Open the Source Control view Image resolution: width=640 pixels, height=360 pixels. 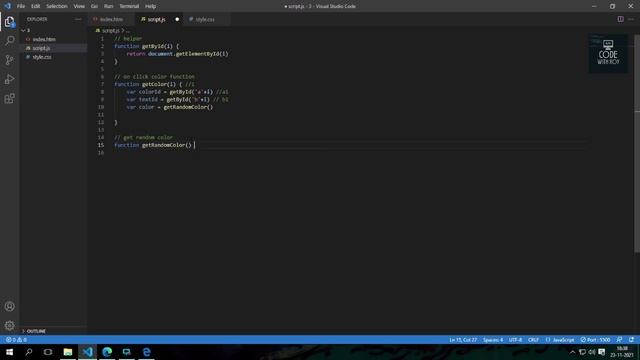9,60
